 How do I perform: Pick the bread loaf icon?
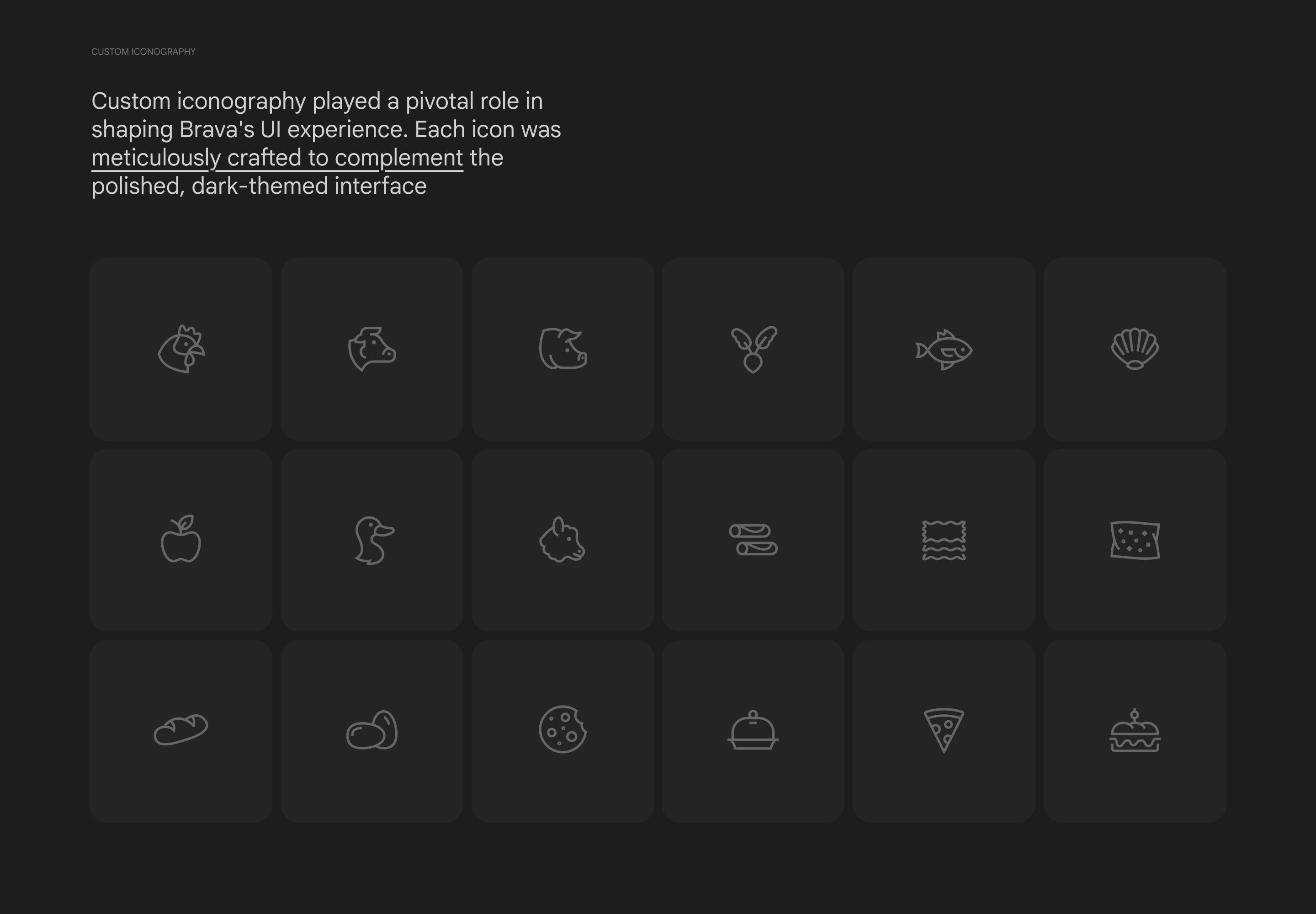click(181, 729)
